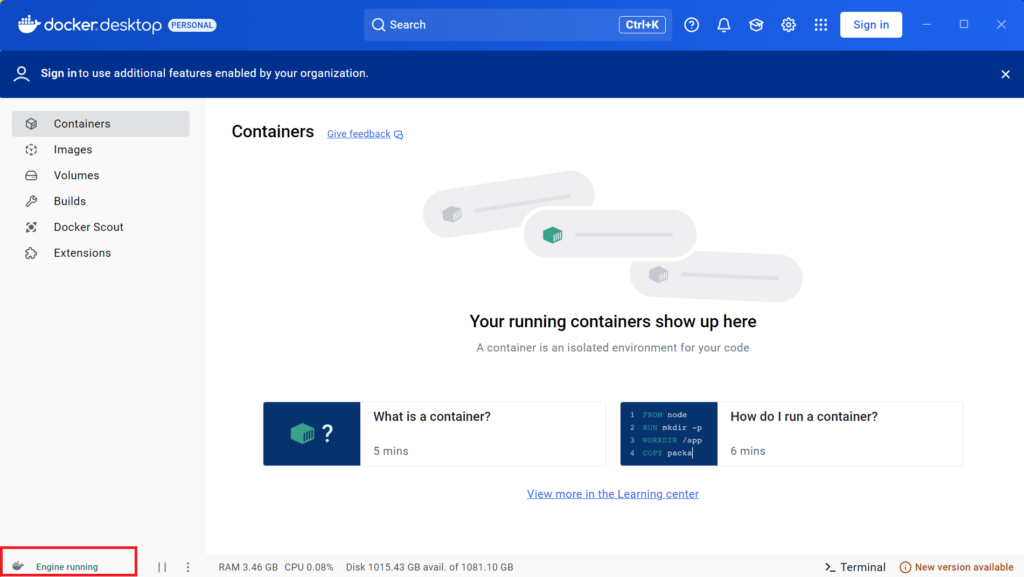Click the Docker Desktop whale logo
Screen dimensions: 1024x577
tap(29, 24)
